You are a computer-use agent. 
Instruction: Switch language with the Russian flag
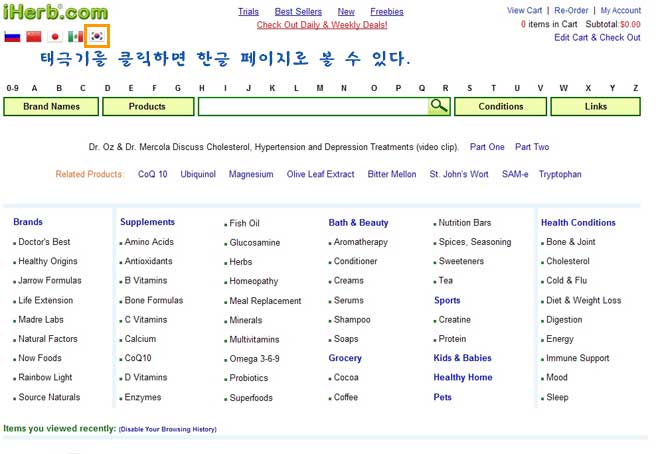(x=12, y=37)
